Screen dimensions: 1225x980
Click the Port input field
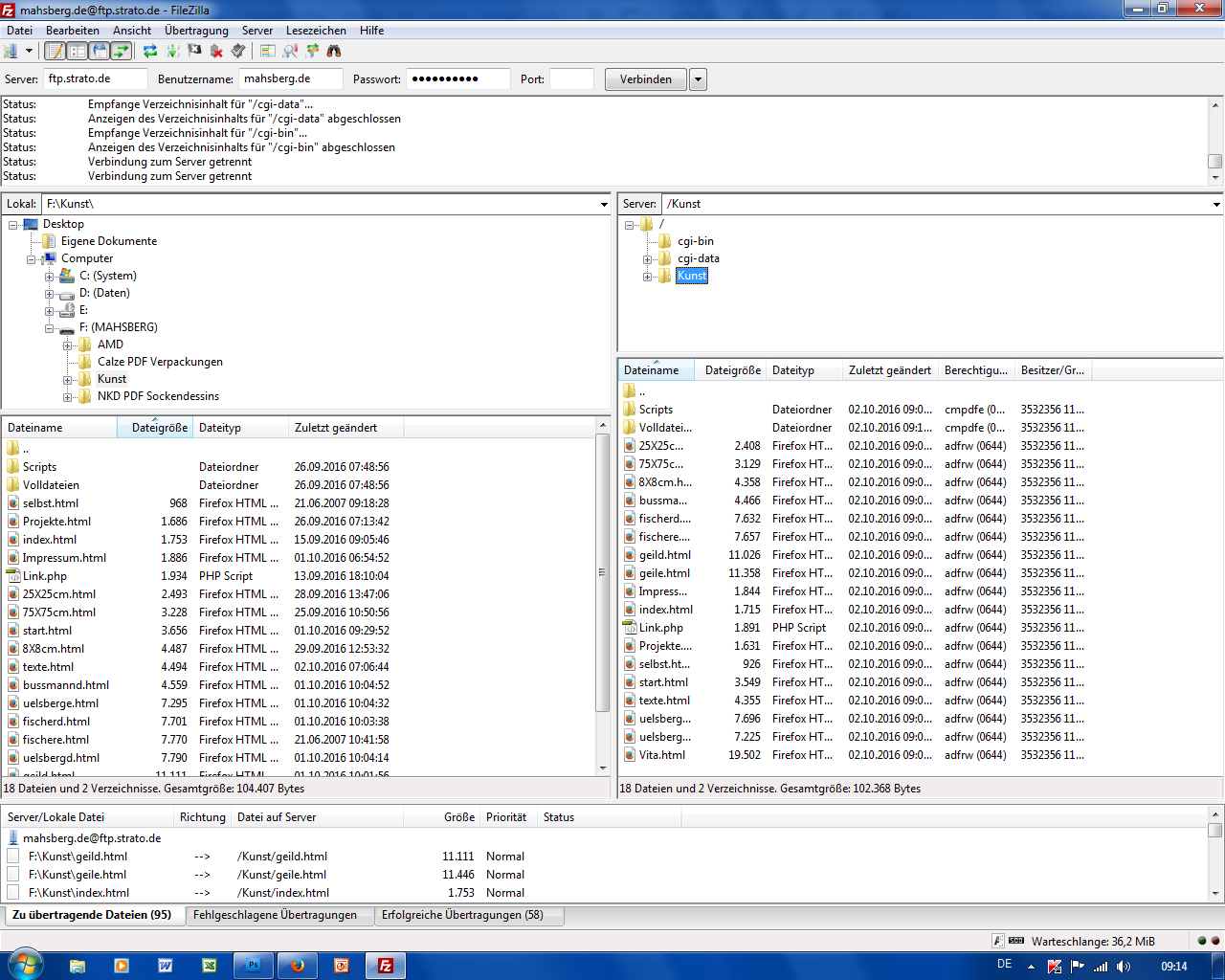[572, 79]
